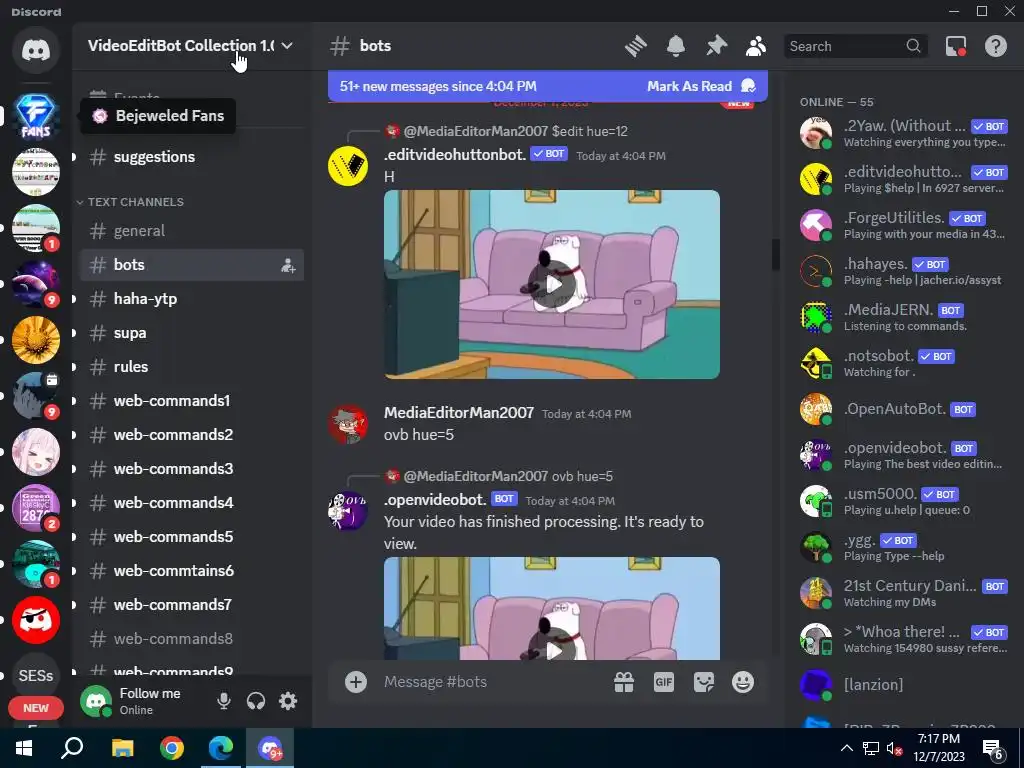Open the sunflower server icon
Screen dimensions: 1024x768
pos(36,340)
